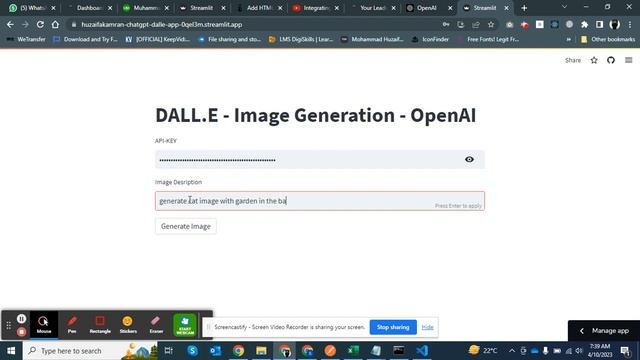Select the Rectangle annotation tool

pyautogui.click(x=100, y=325)
